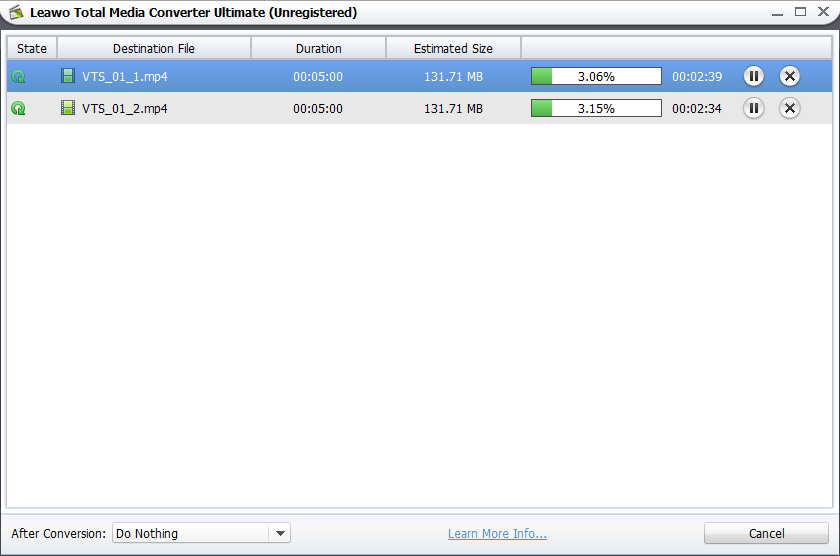Click the Leawo app icon in title bar

(16, 12)
